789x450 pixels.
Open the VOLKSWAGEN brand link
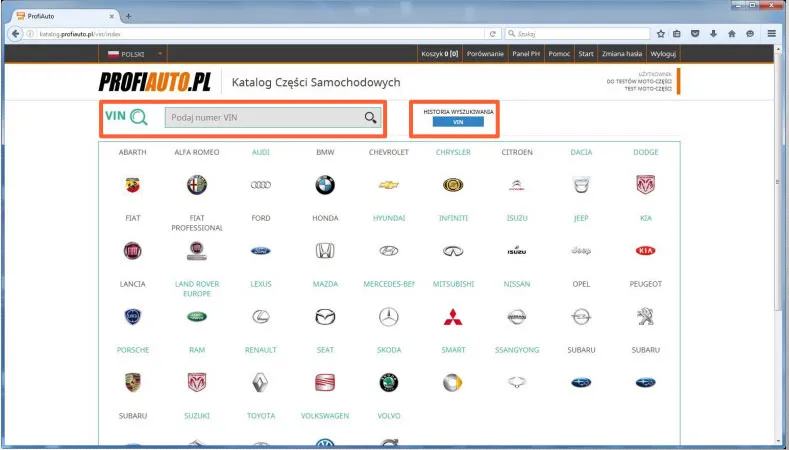point(325,416)
